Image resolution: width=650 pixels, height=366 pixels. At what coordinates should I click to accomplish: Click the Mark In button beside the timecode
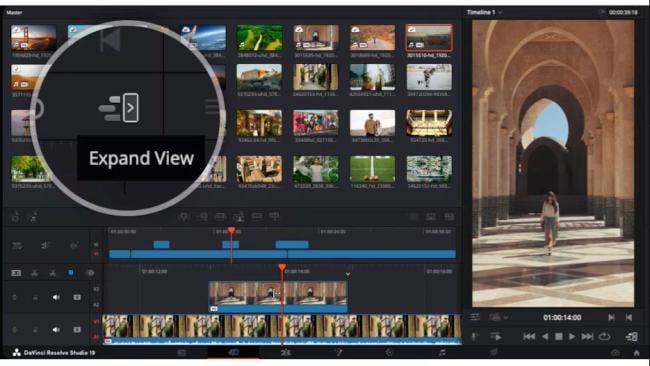[611, 318]
